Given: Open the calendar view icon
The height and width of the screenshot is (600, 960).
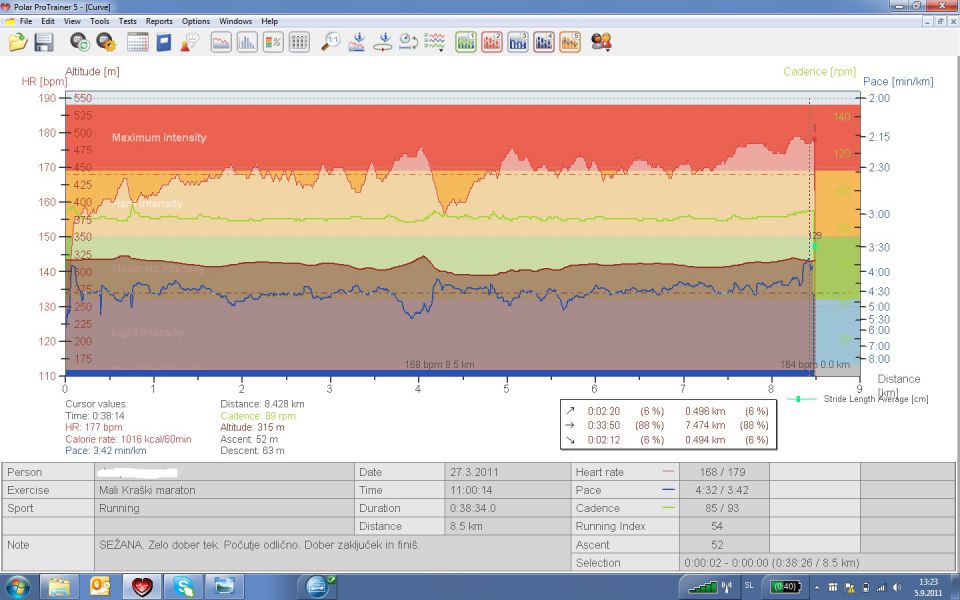Looking at the screenshot, I should point(138,42).
